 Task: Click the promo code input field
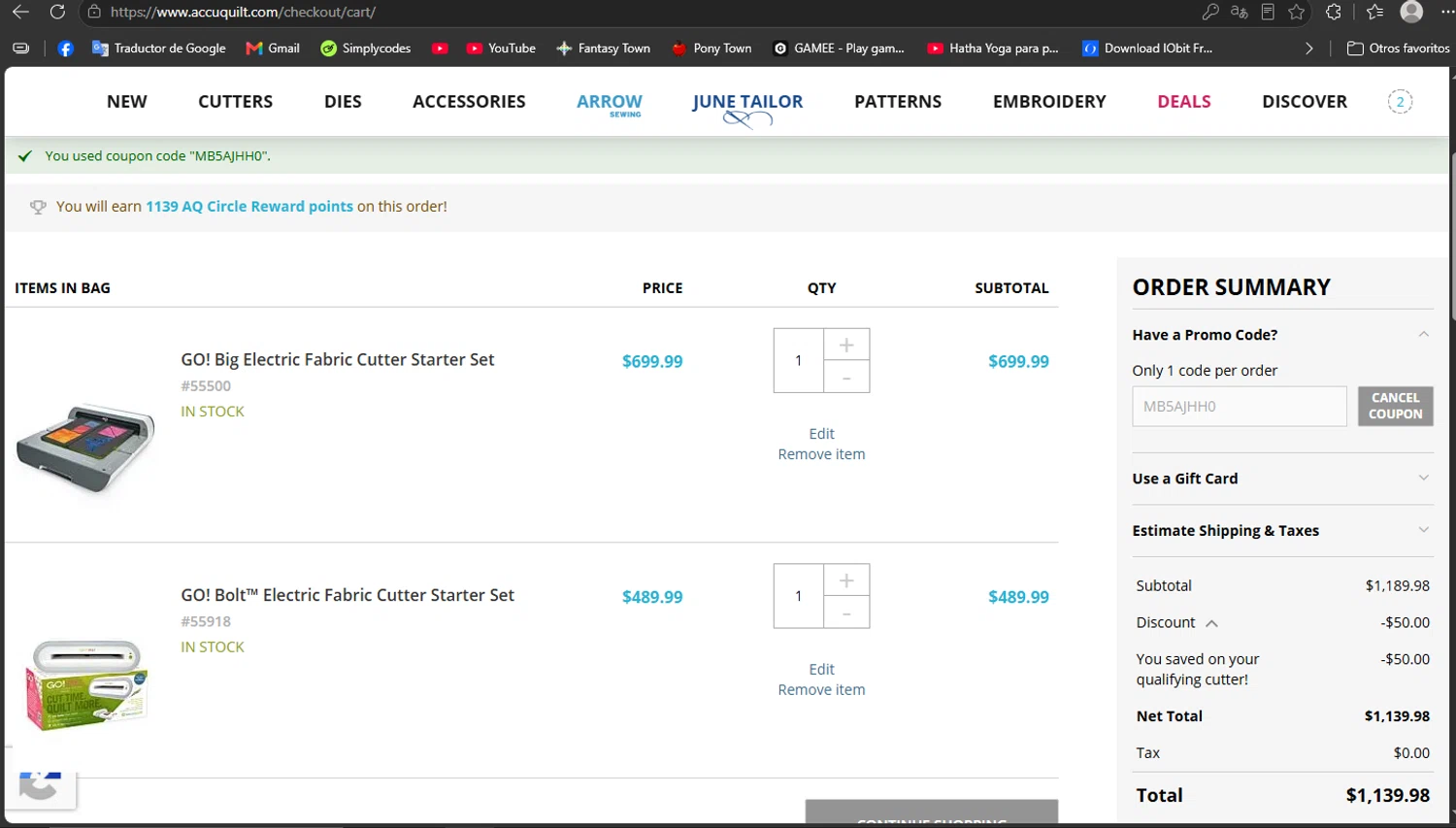(1240, 407)
